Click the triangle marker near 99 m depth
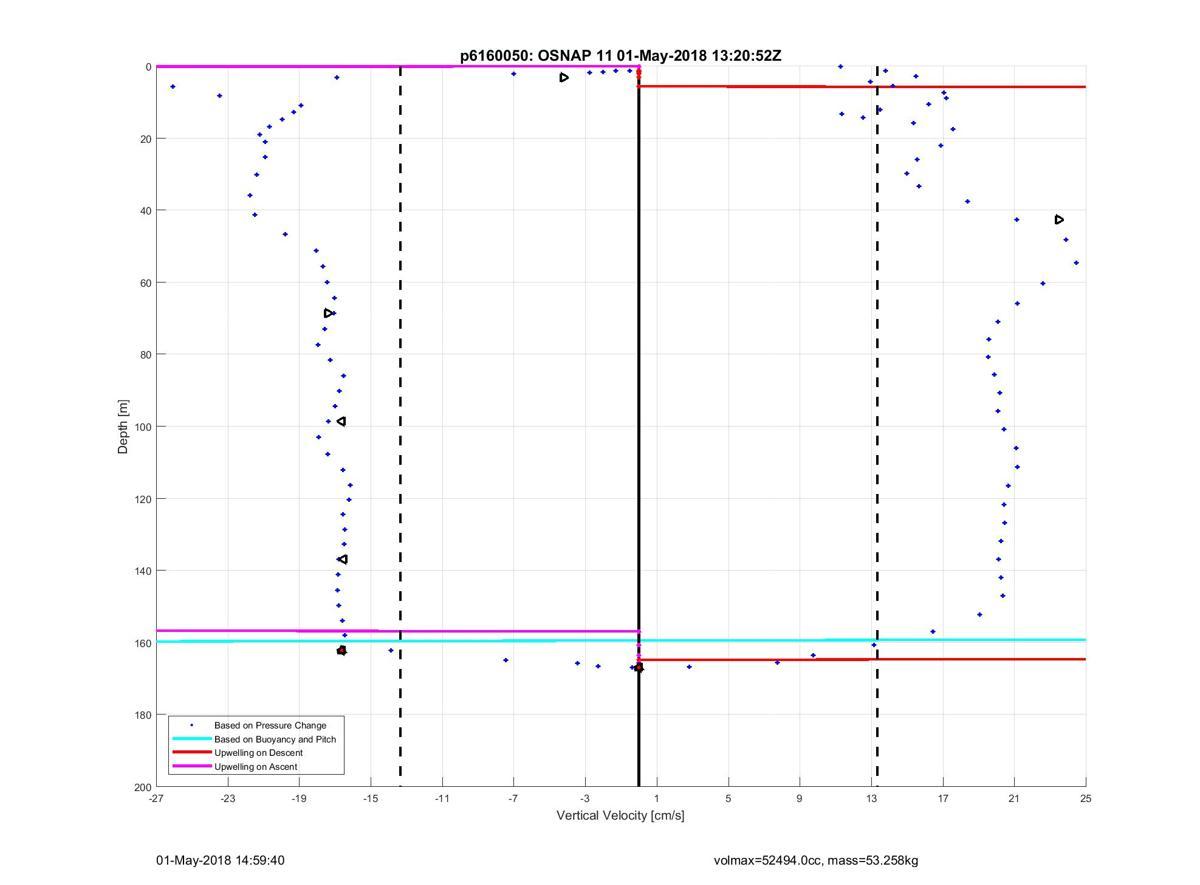 point(341,422)
